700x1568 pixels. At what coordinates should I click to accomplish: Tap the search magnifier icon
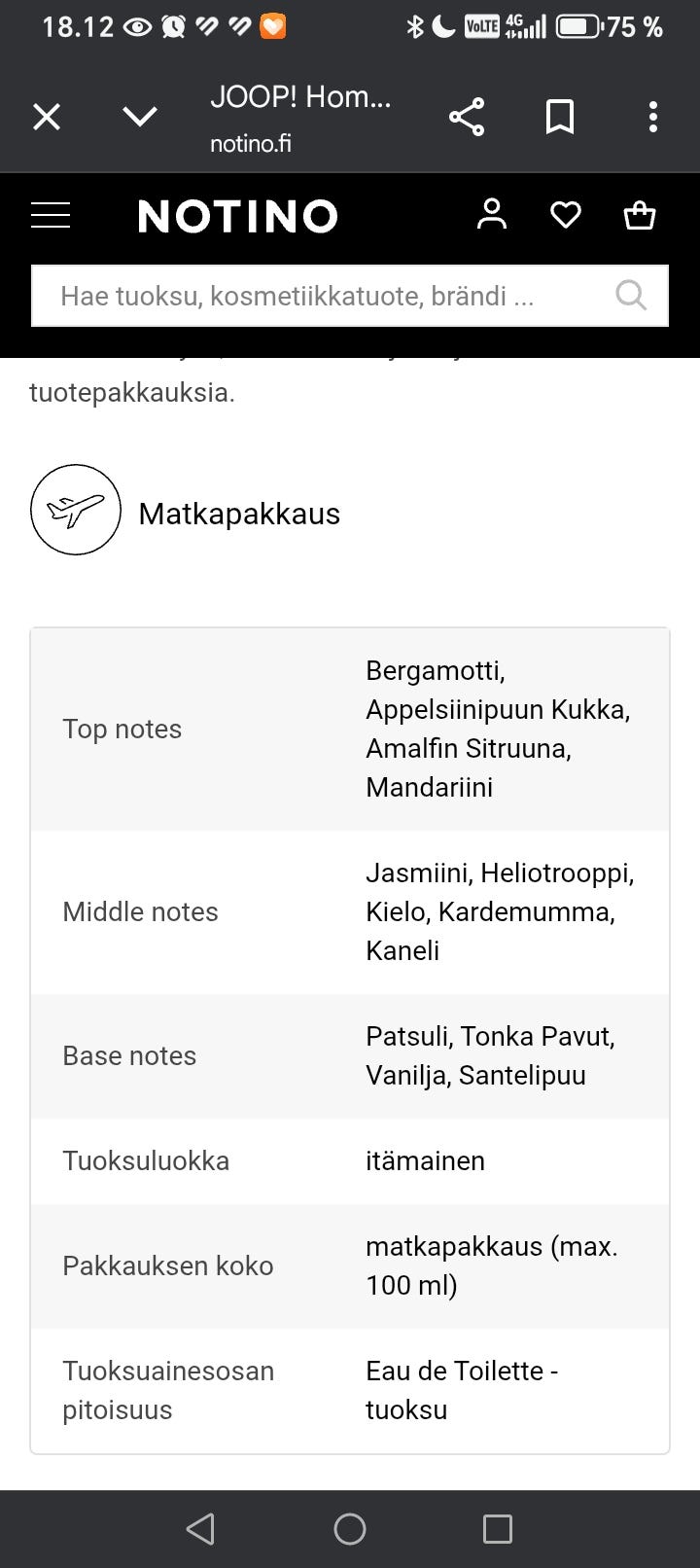click(631, 295)
